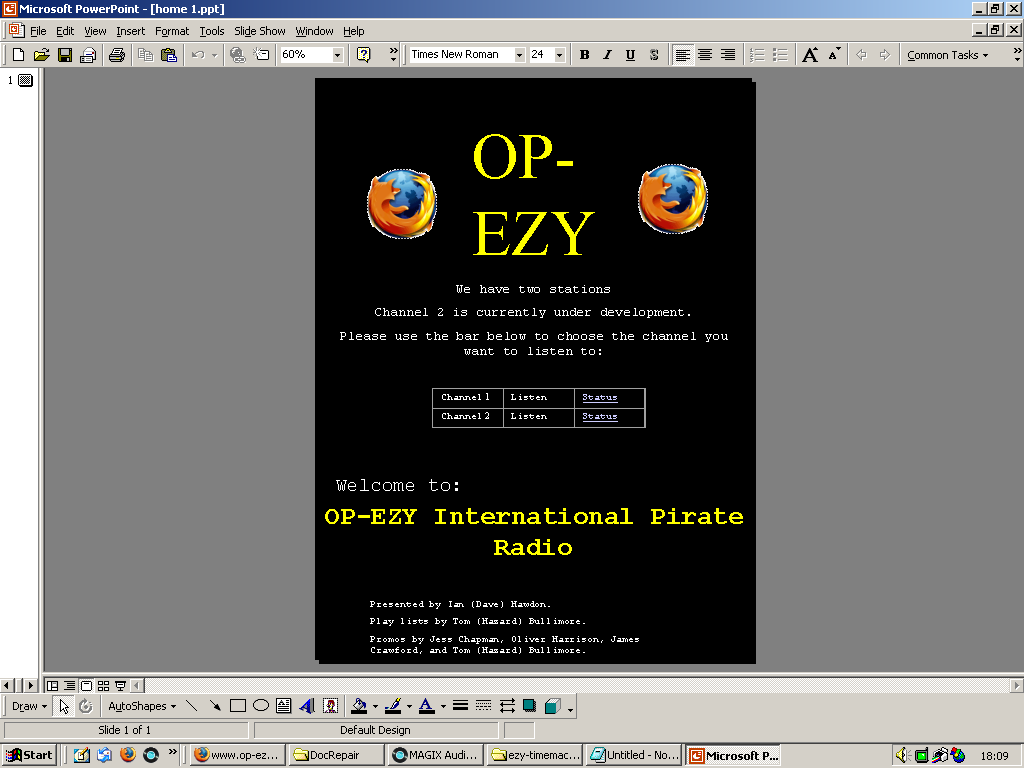Open the Common Tasks dropdown

948,55
